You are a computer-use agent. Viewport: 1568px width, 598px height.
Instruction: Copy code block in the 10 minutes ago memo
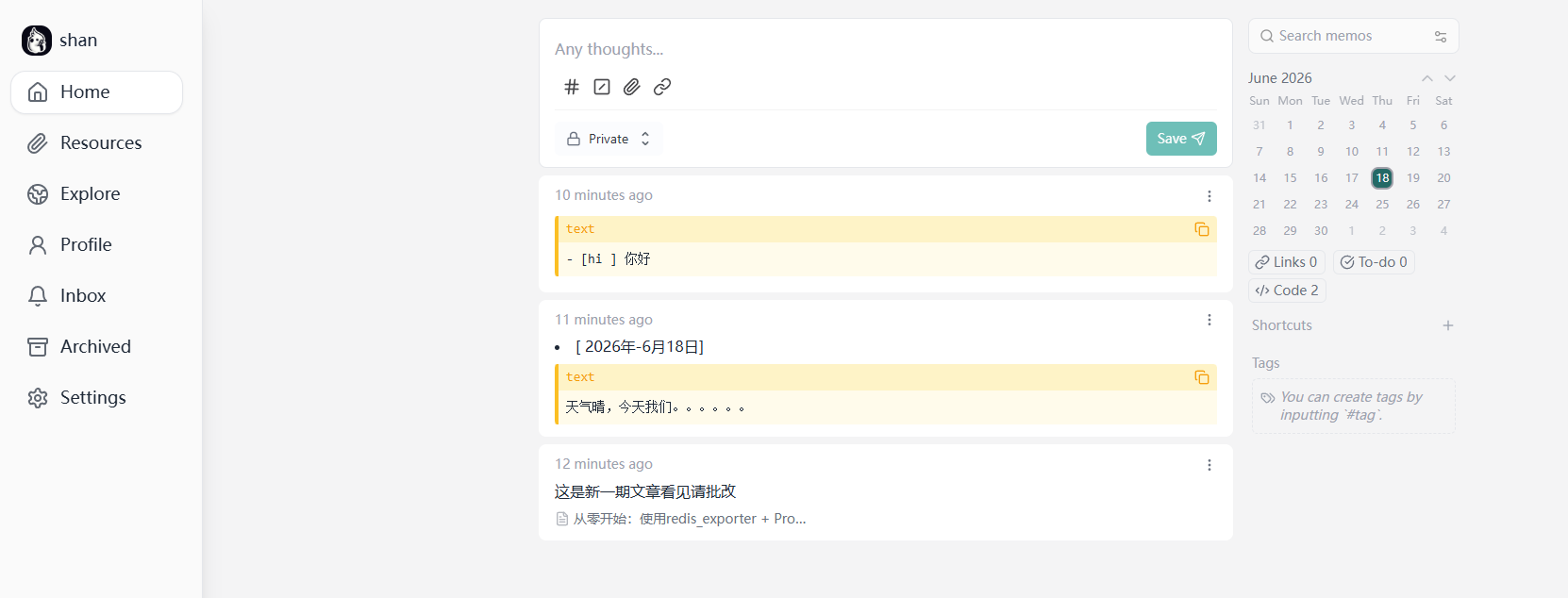pos(1202,229)
